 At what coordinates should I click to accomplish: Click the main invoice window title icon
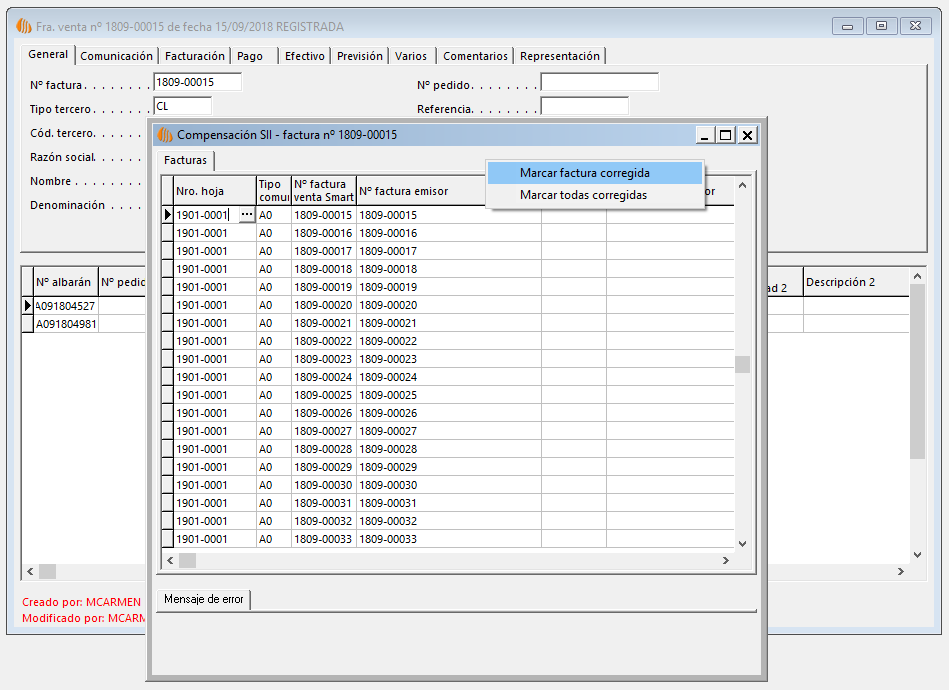[x=24, y=26]
